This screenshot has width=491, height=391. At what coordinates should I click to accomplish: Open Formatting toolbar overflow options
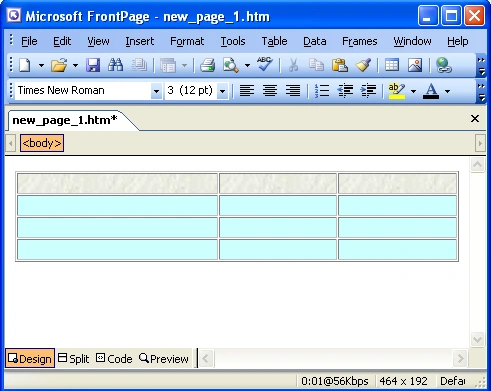(x=481, y=92)
